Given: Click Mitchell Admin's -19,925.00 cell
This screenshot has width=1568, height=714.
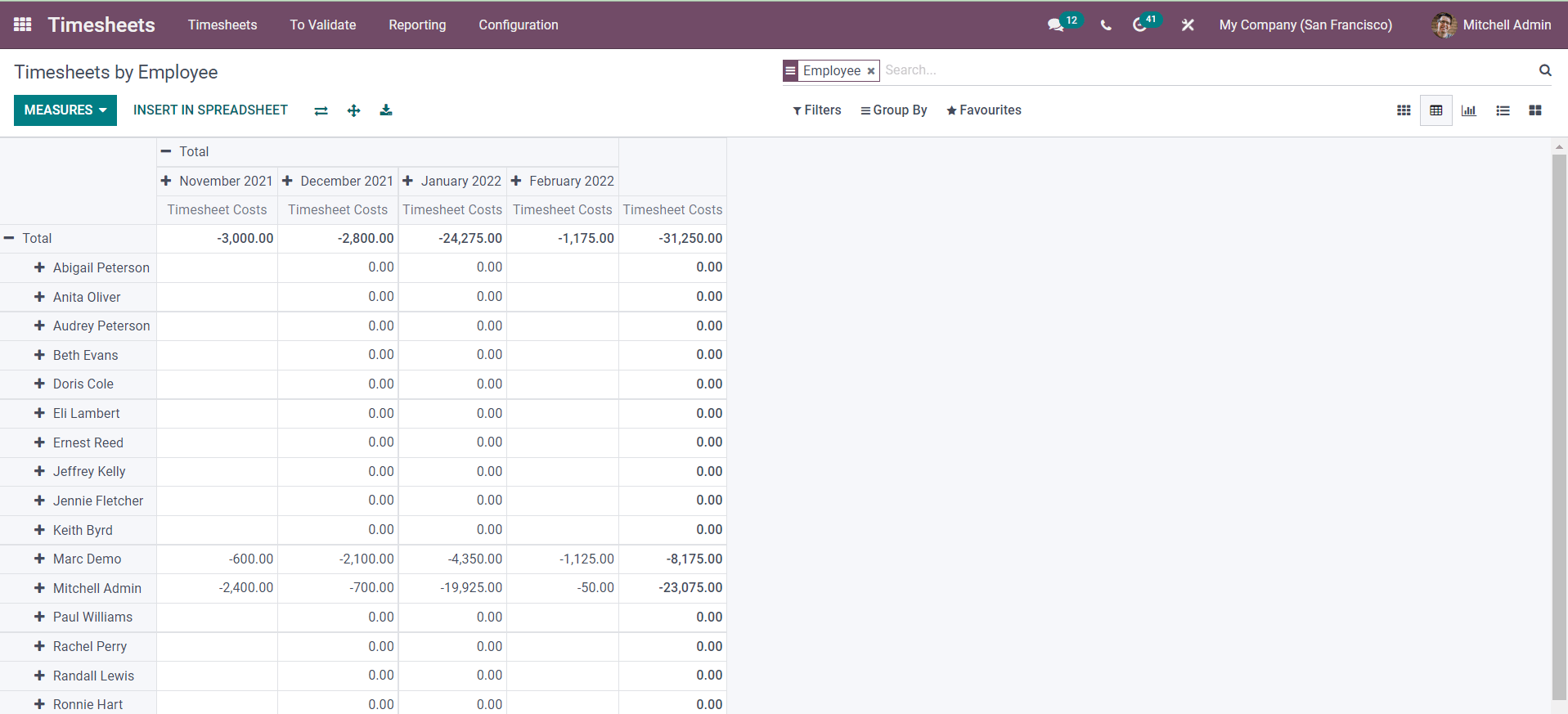Looking at the screenshot, I should pos(452,588).
